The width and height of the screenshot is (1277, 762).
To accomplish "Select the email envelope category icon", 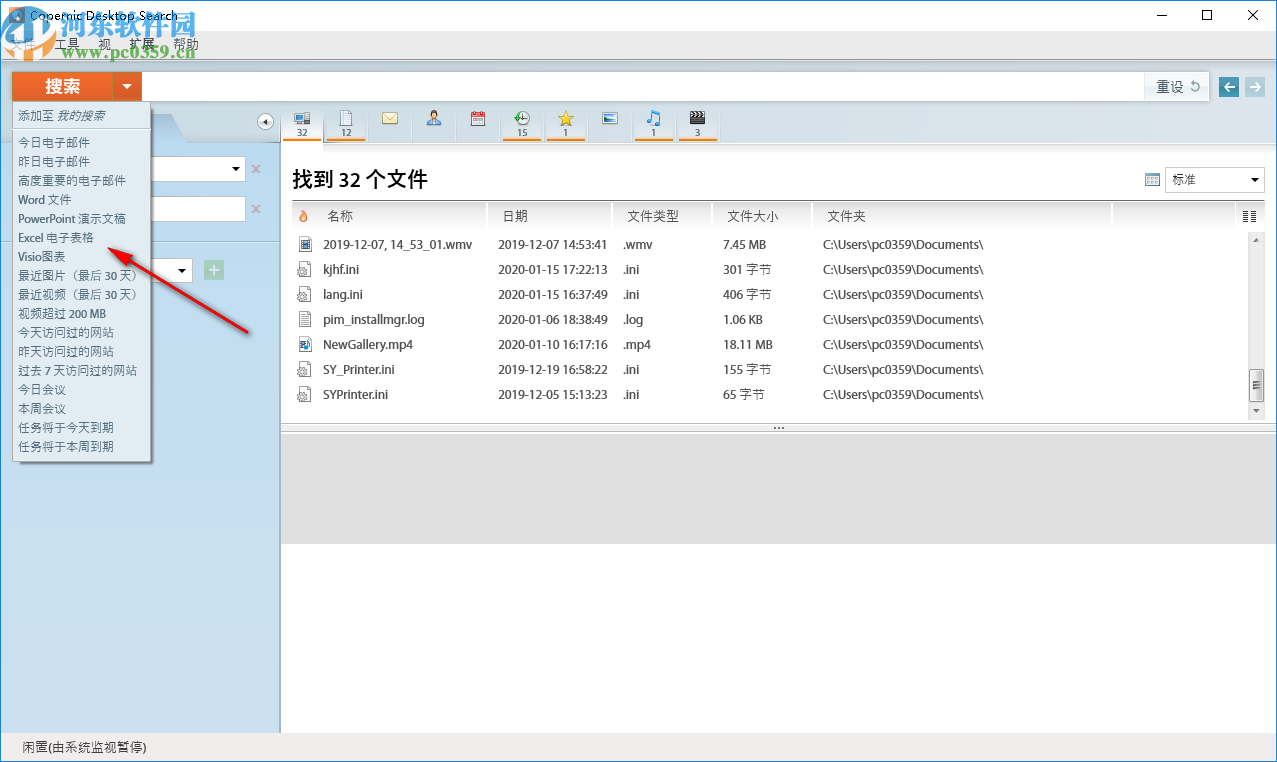I will point(389,122).
